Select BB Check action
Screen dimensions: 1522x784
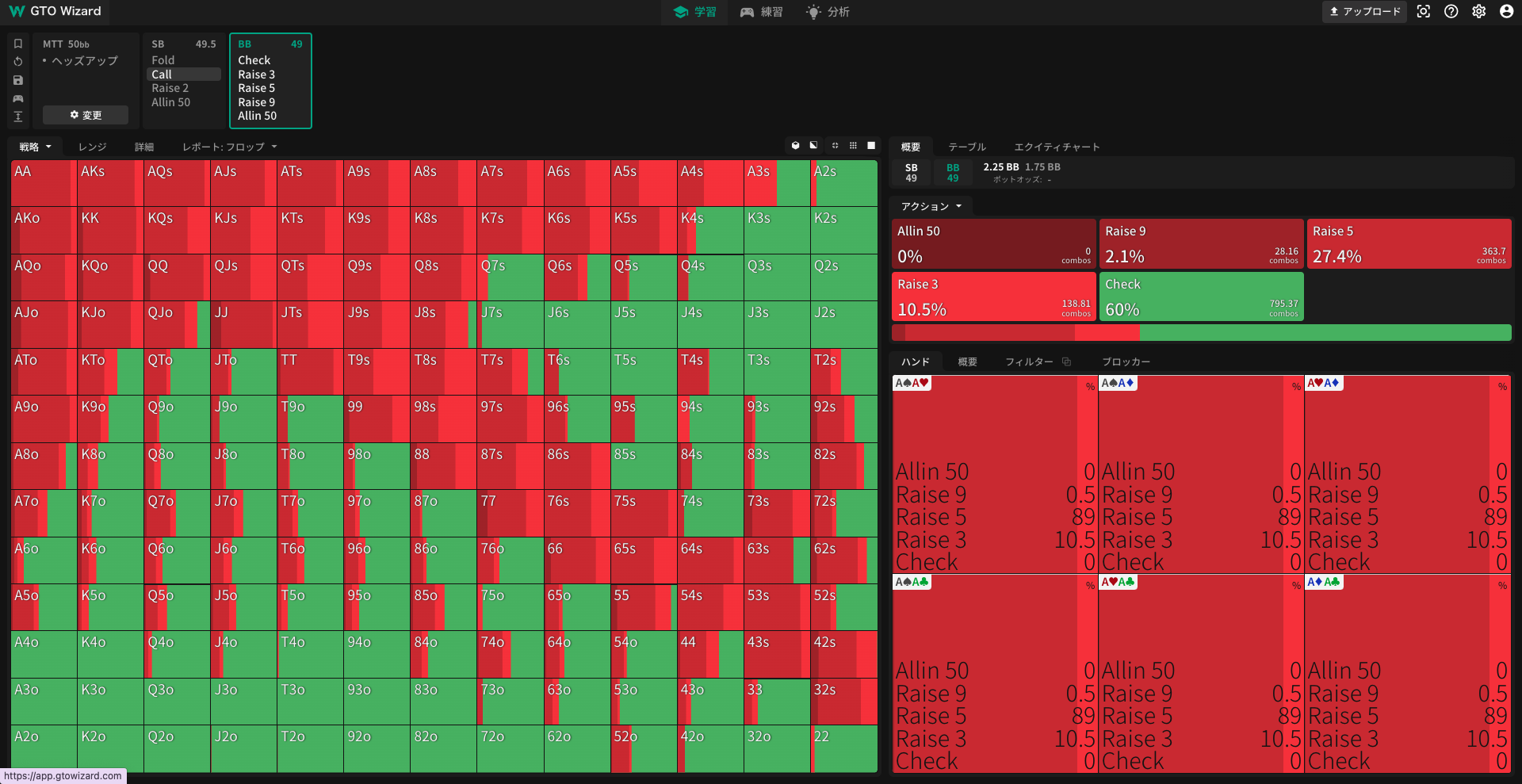coord(270,60)
